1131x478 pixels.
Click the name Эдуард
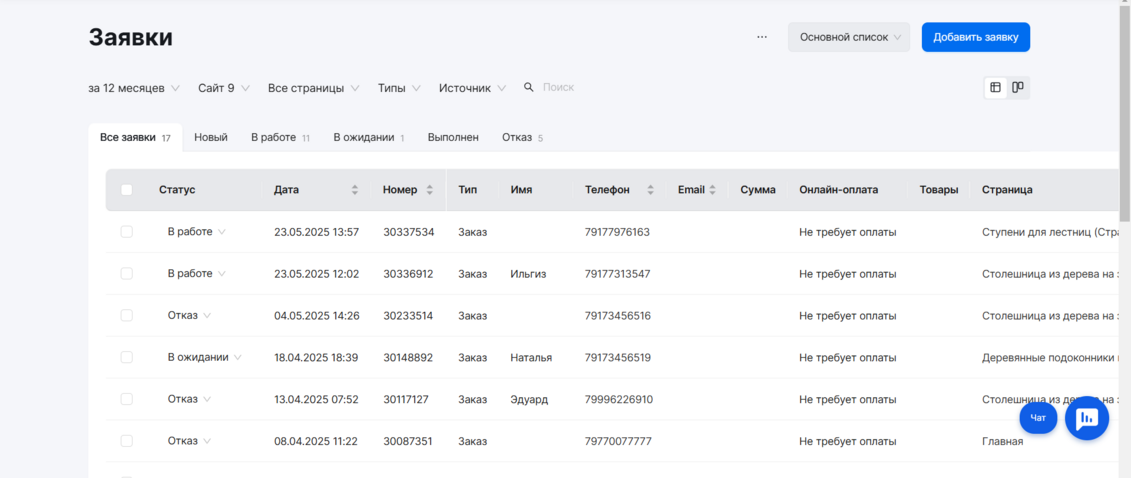click(529, 399)
